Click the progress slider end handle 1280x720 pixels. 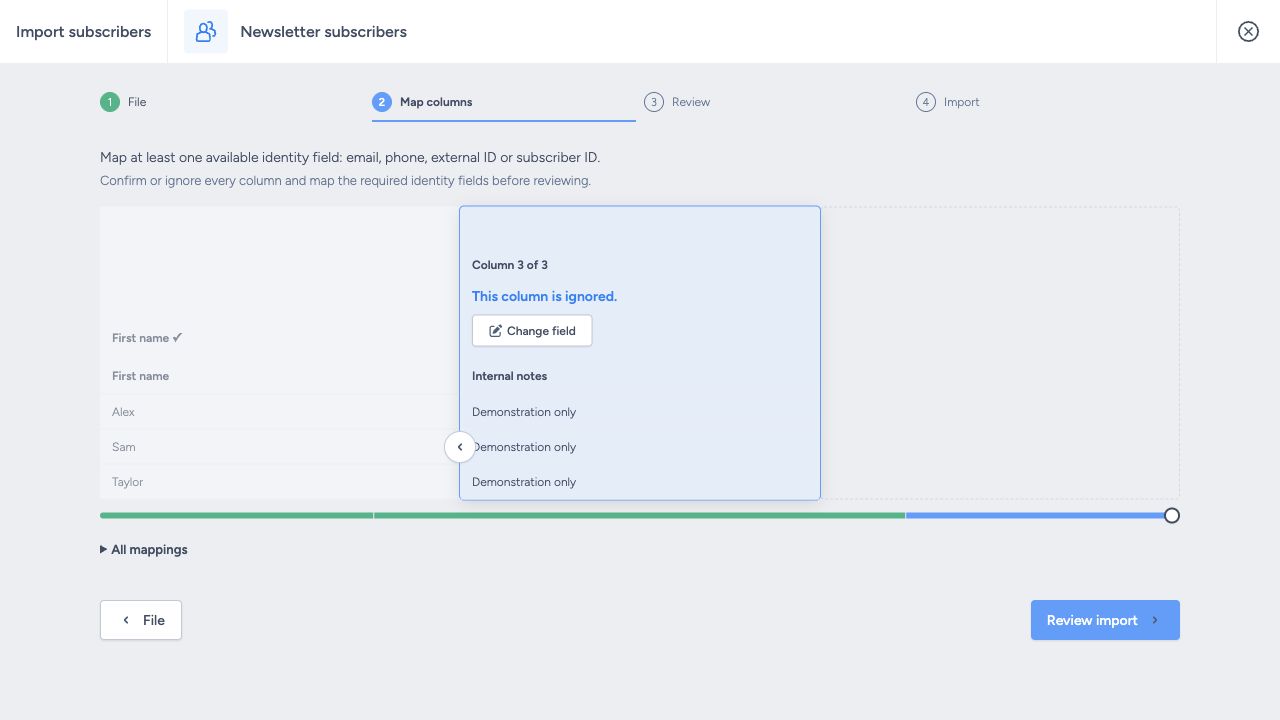pos(1172,516)
